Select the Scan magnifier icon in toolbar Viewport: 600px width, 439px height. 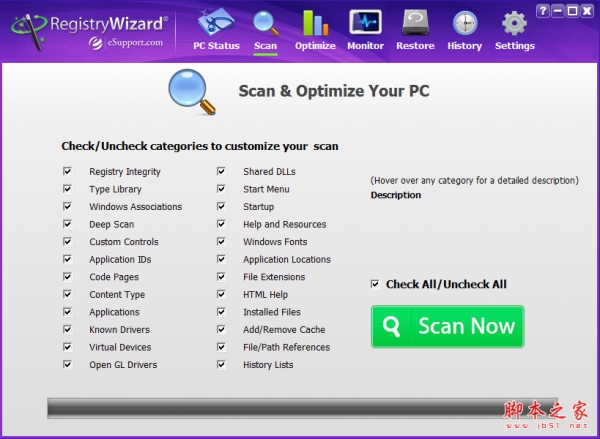coord(265,23)
